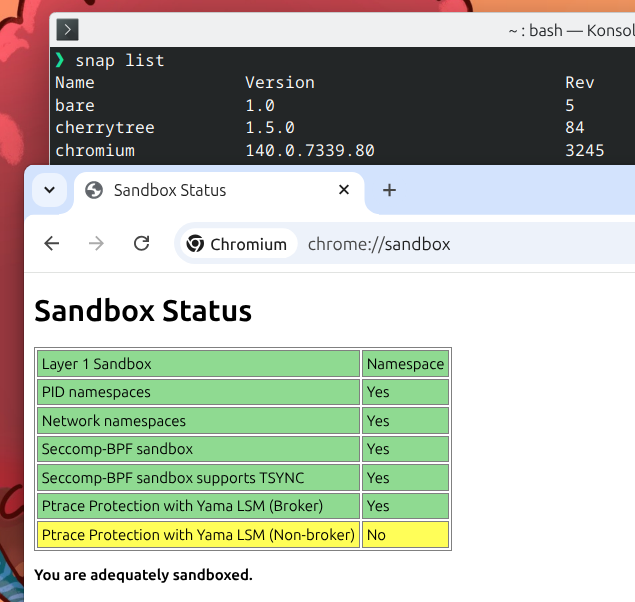Click the Name column header in Konsole
This screenshot has width=635, height=602.
click(75, 83)
